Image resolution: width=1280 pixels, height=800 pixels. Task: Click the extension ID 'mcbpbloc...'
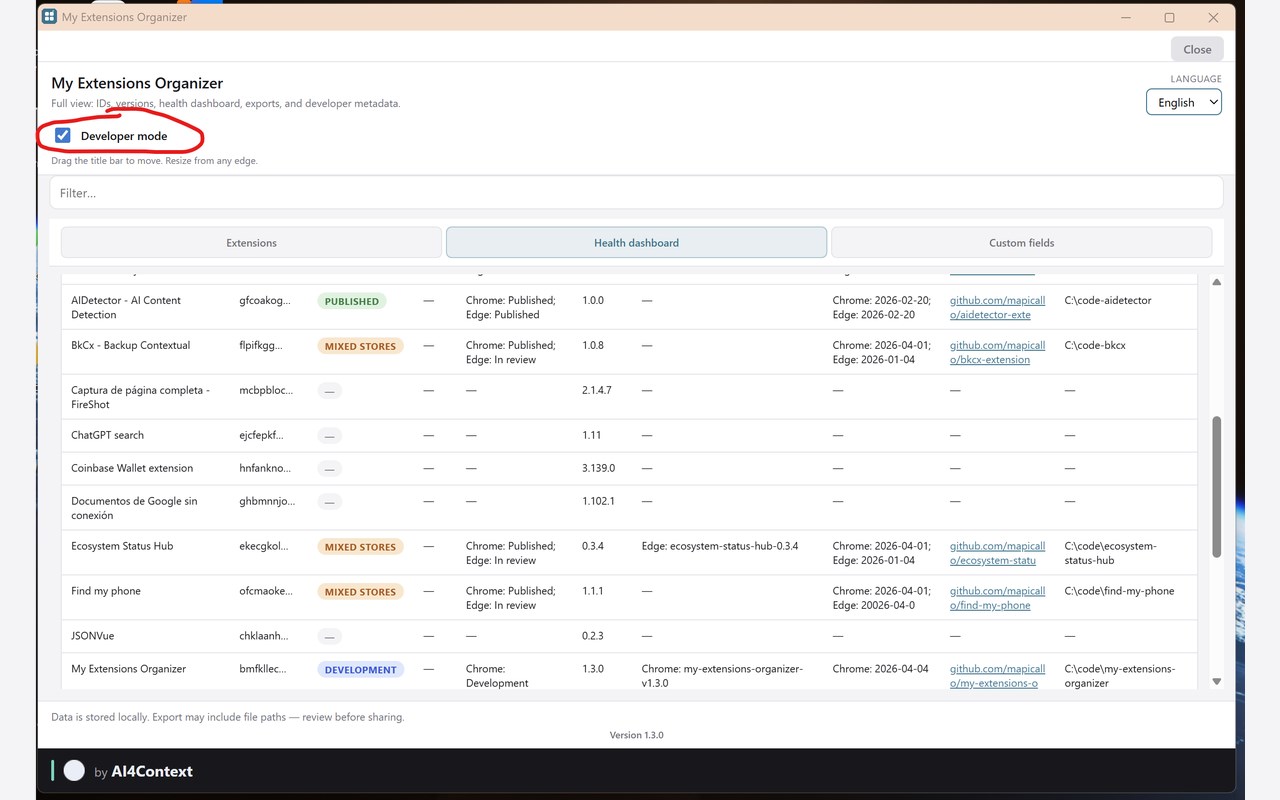266,390
